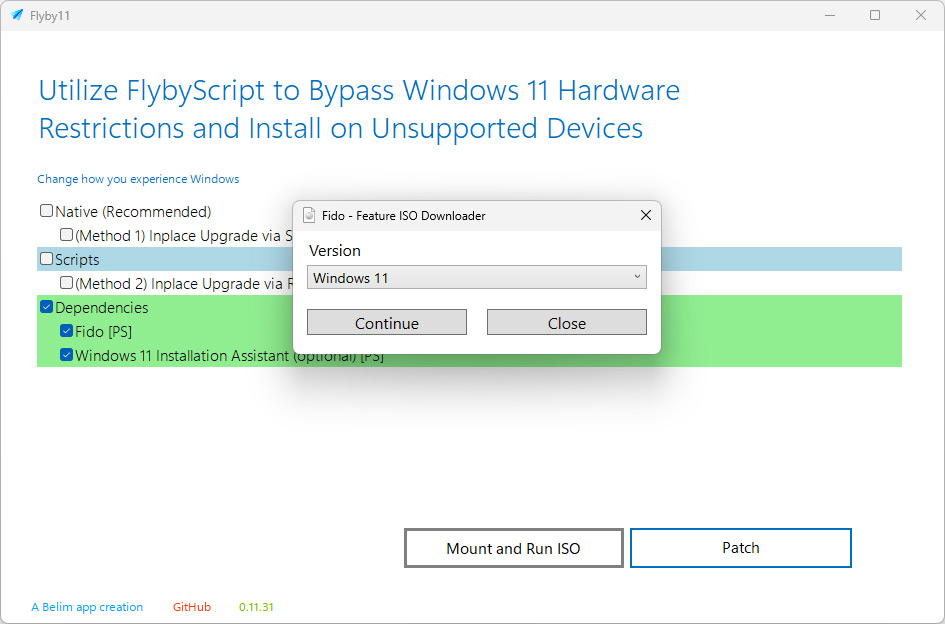Click the Patch button
945x624 pixels.
point(741,548)
